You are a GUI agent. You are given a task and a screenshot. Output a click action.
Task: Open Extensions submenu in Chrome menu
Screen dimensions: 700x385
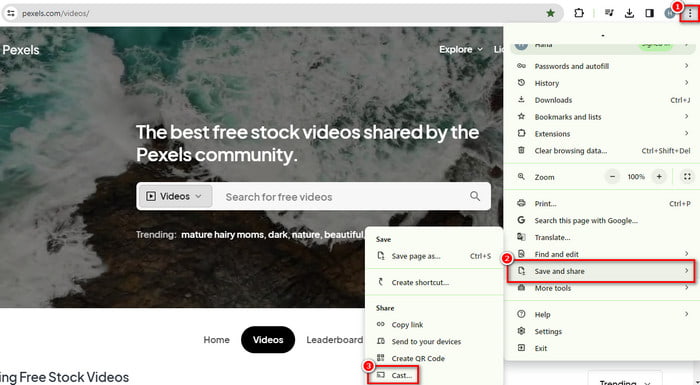pyautogui.click(x=602, y=134)
